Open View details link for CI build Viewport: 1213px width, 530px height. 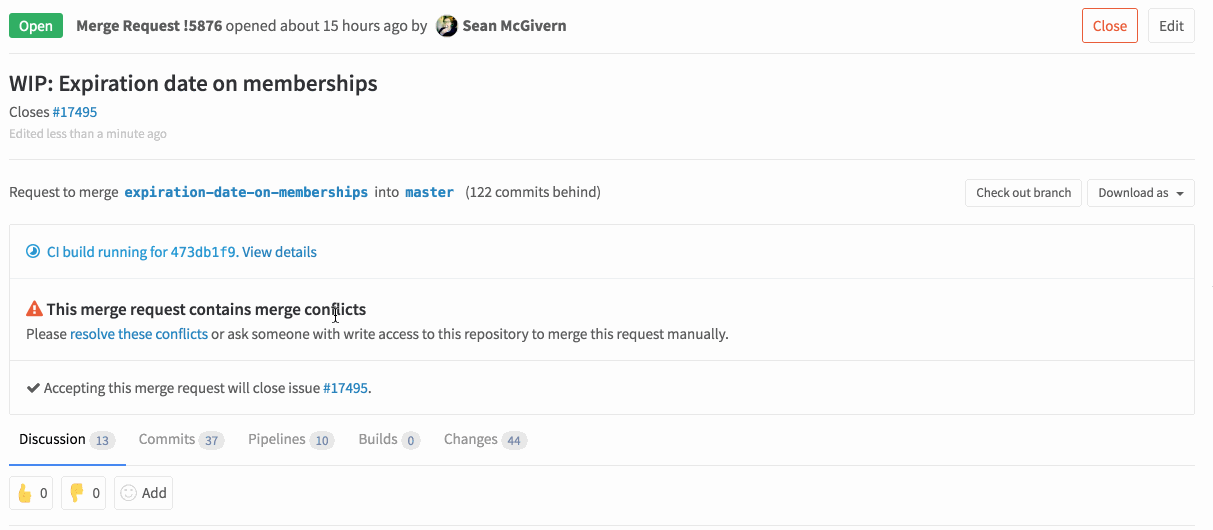[279, 252]
